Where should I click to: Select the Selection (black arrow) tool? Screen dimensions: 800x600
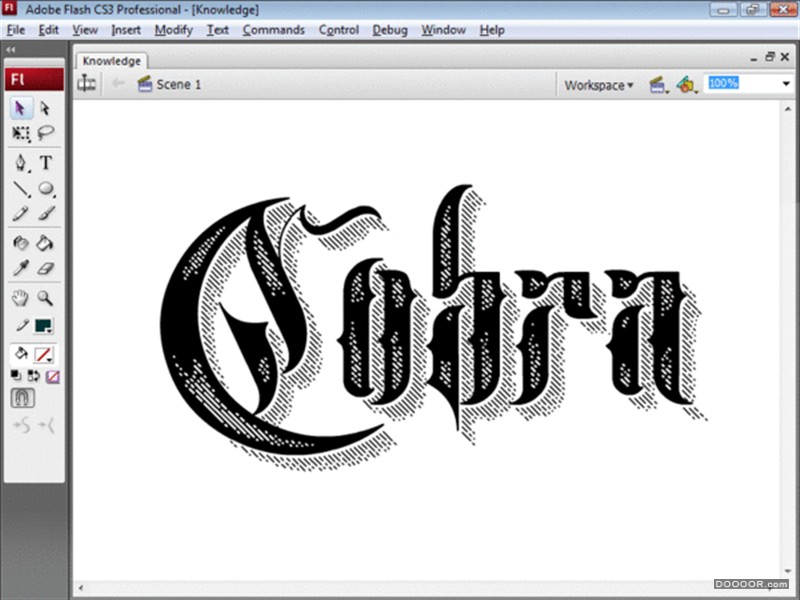tap(20, 108)
